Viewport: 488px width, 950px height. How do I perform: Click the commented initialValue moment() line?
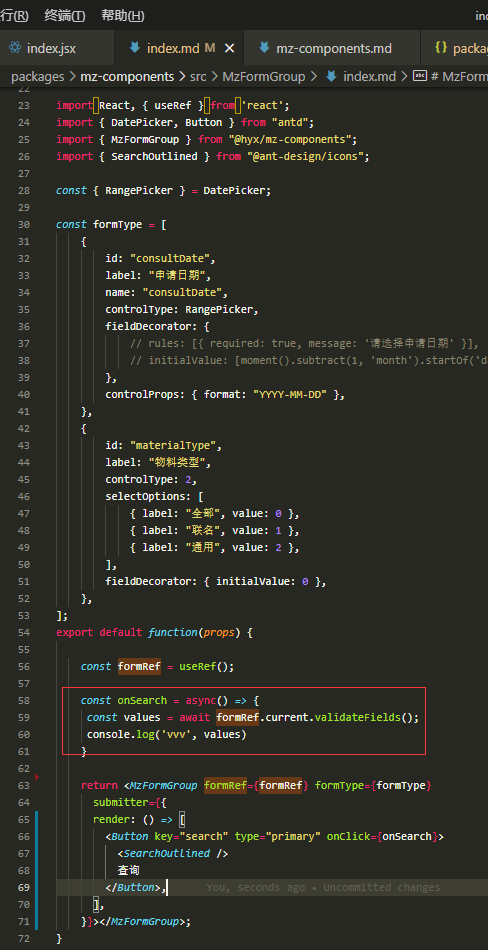coord(309,361)
